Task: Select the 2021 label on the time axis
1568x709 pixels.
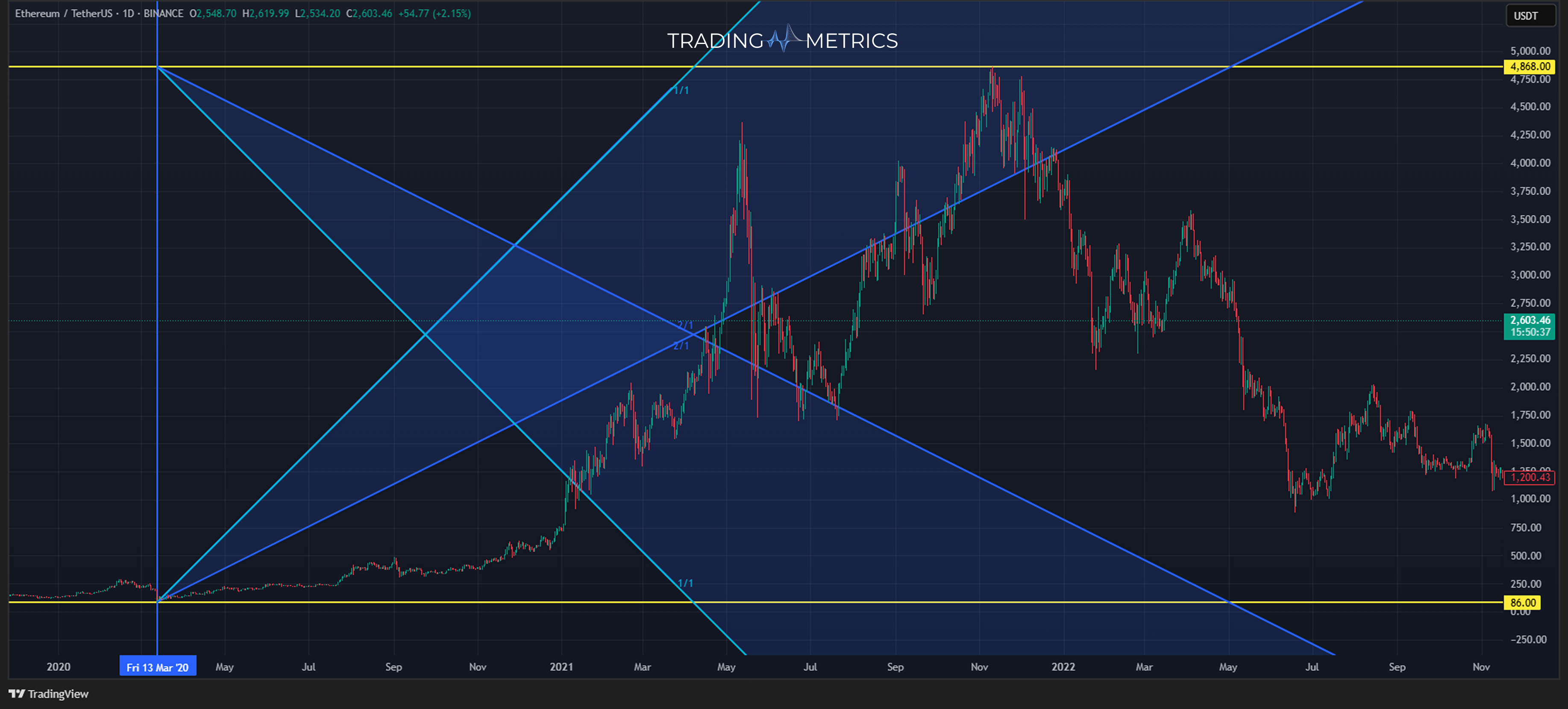Action: (562, 666)
